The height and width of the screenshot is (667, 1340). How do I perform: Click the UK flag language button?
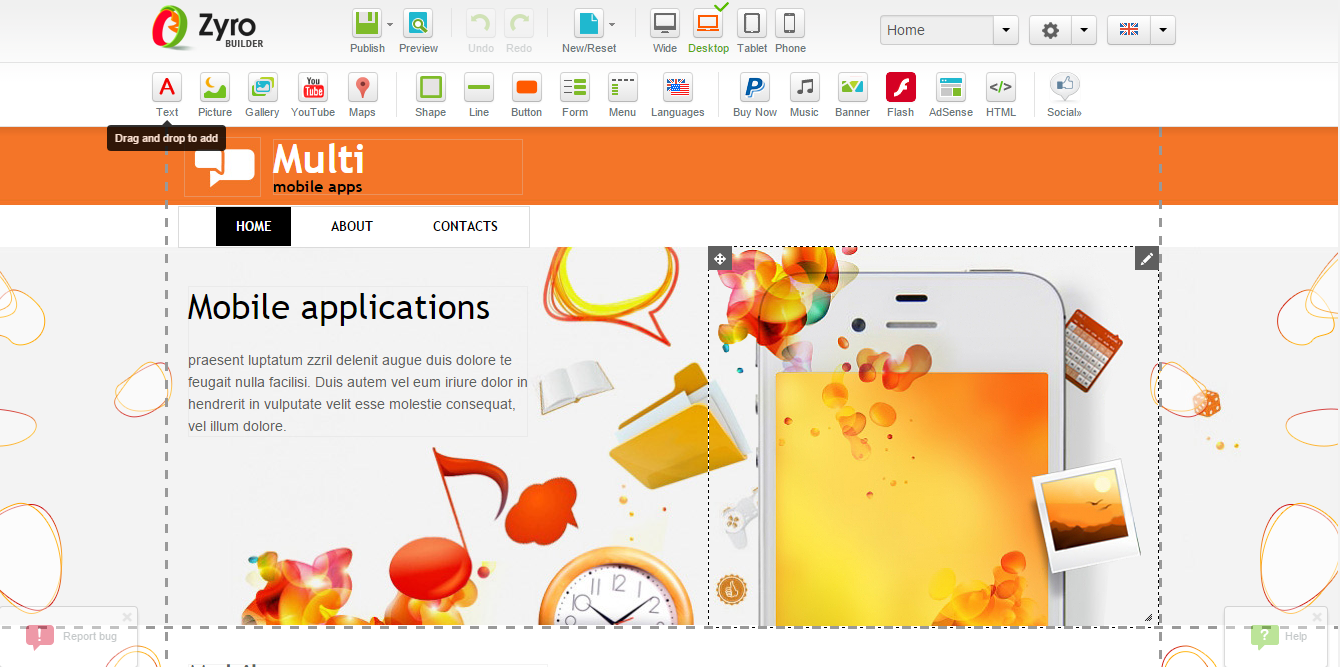(1129, 30)
